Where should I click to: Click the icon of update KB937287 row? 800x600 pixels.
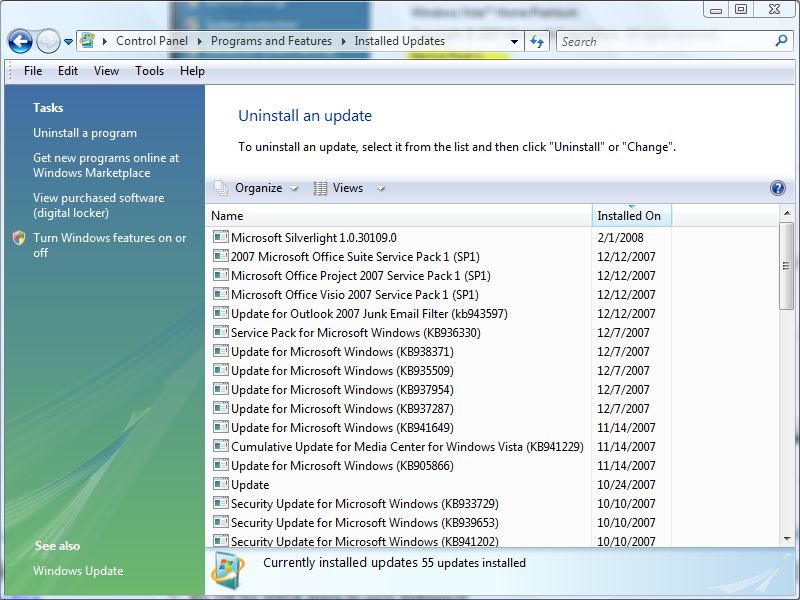pyautogui.click(x=220, y=408)
